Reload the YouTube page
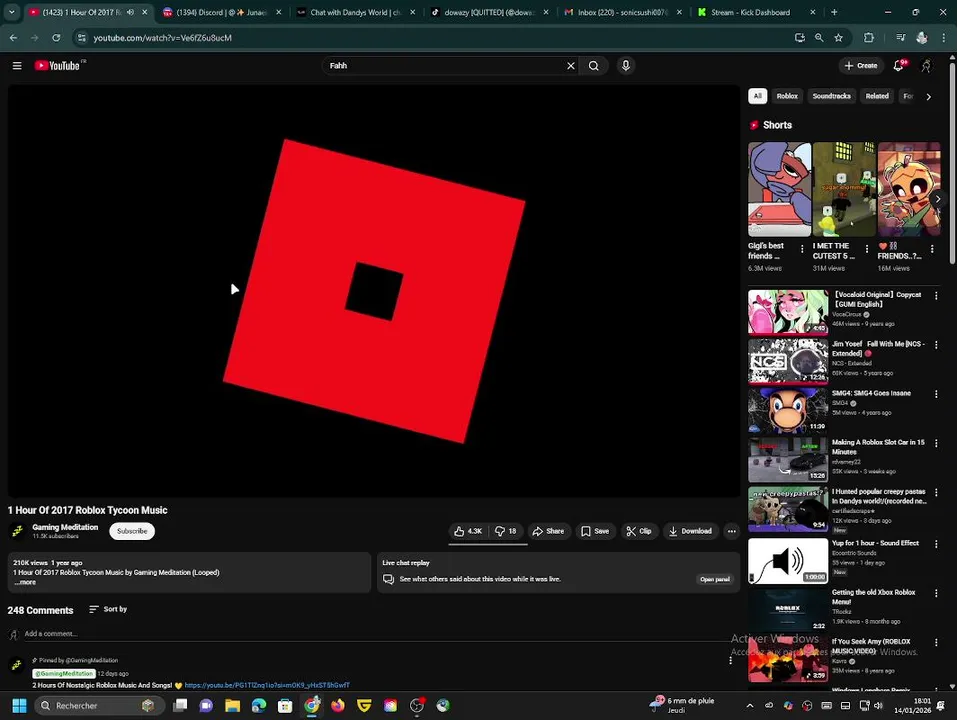This screenshot has height=720, width=957. [56, 37]
